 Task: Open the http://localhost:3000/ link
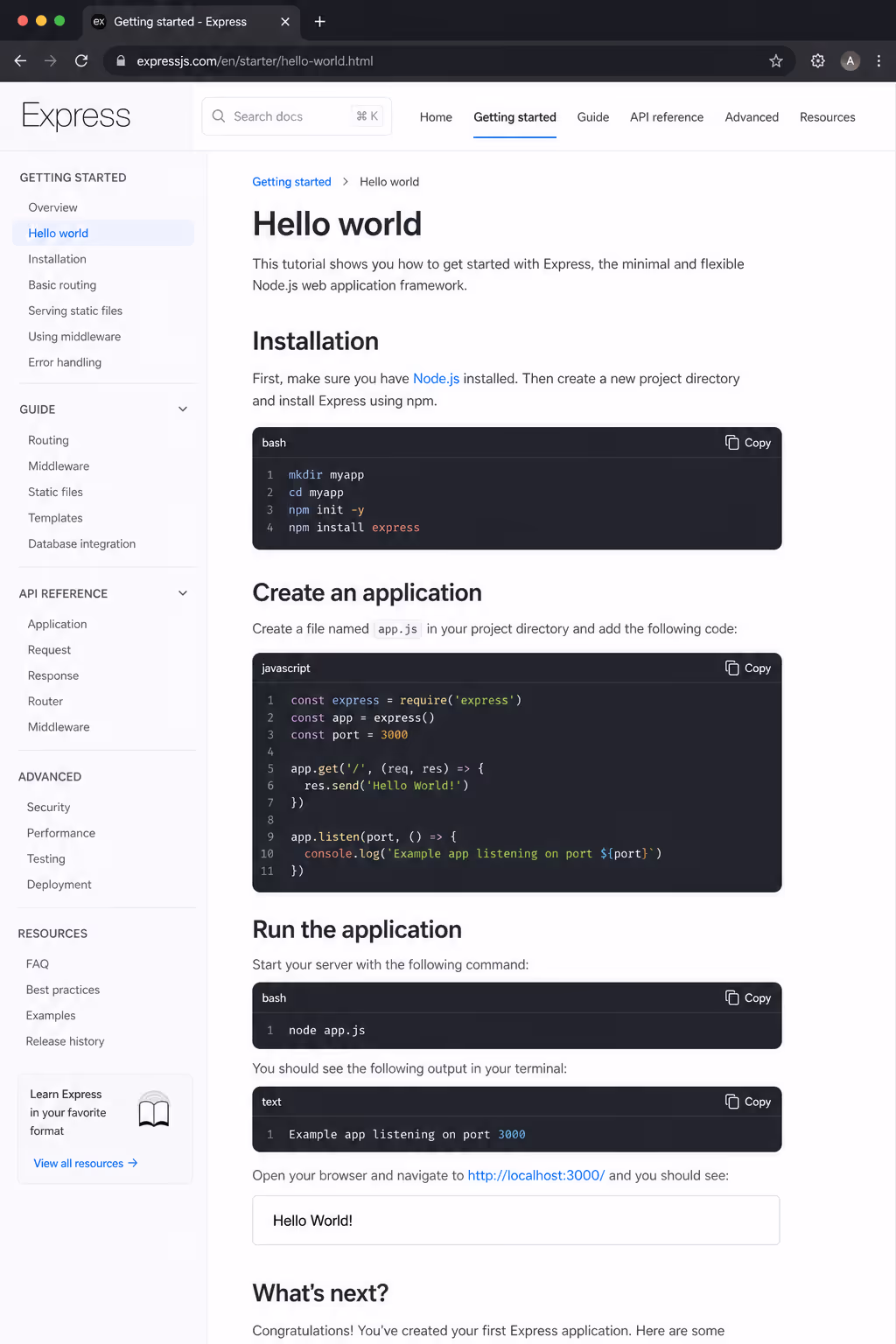pos(536,1175)
